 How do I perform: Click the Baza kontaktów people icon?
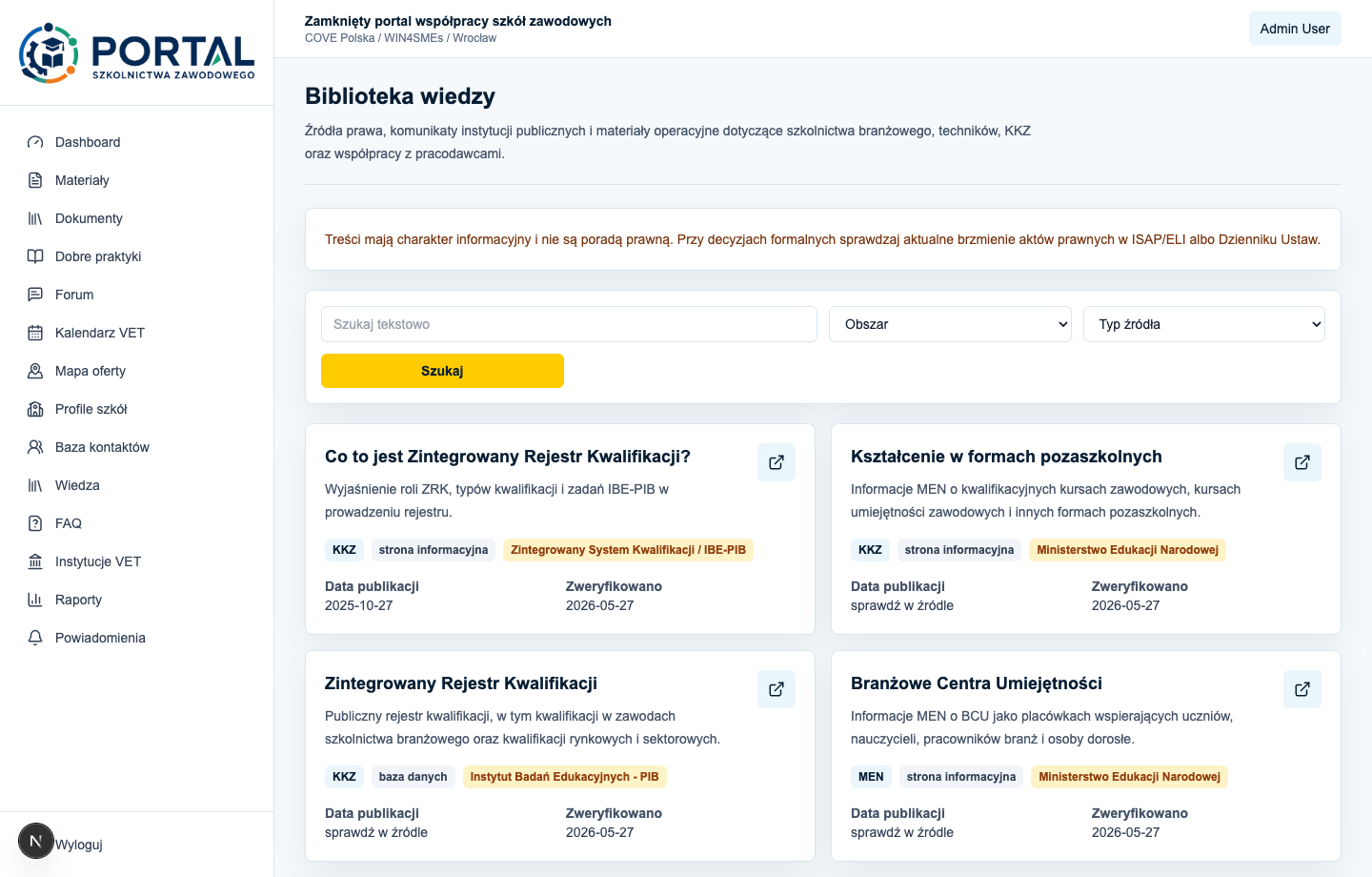coord(35,447)
